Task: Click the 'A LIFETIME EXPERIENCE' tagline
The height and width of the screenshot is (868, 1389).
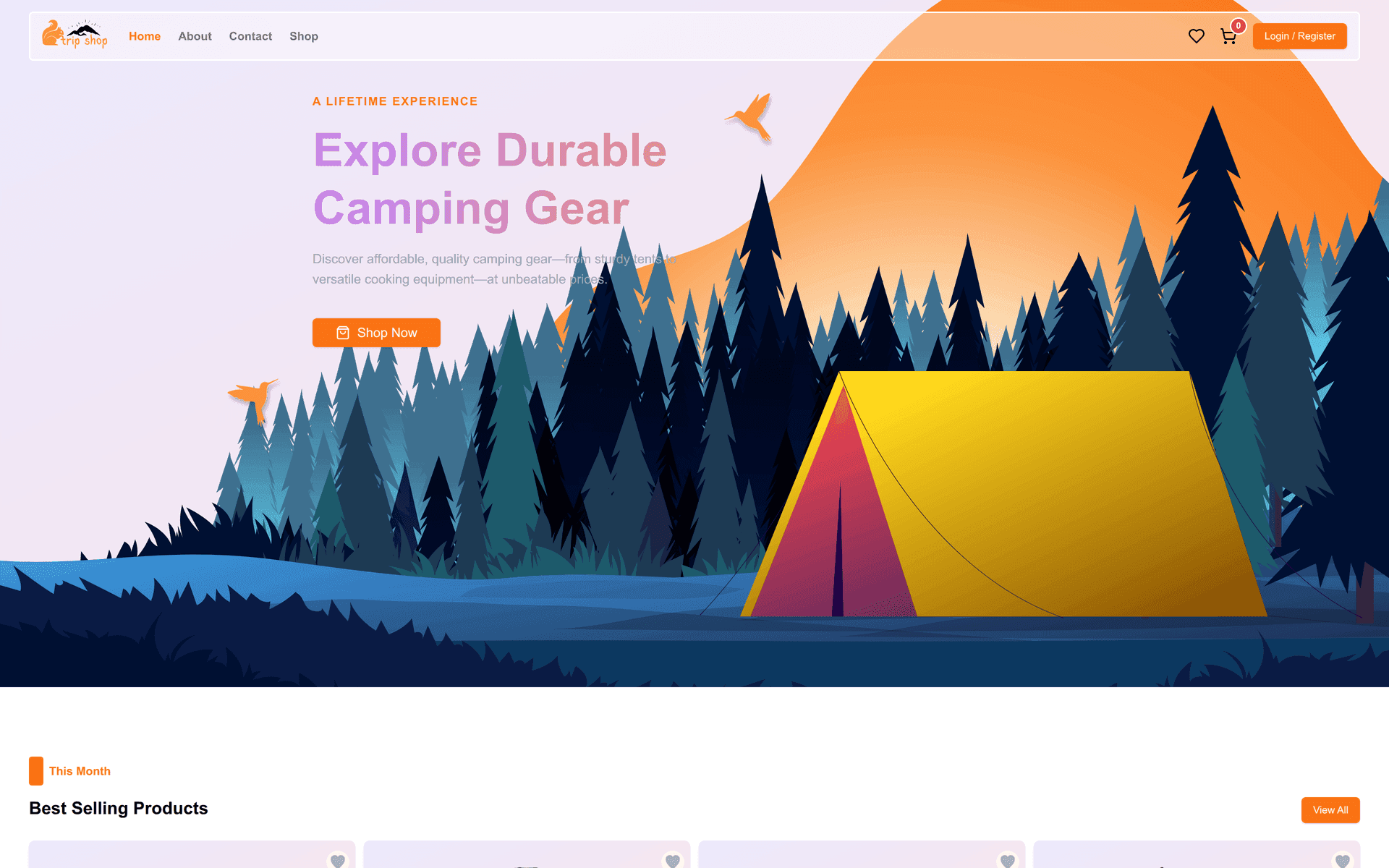Action: 395,101
